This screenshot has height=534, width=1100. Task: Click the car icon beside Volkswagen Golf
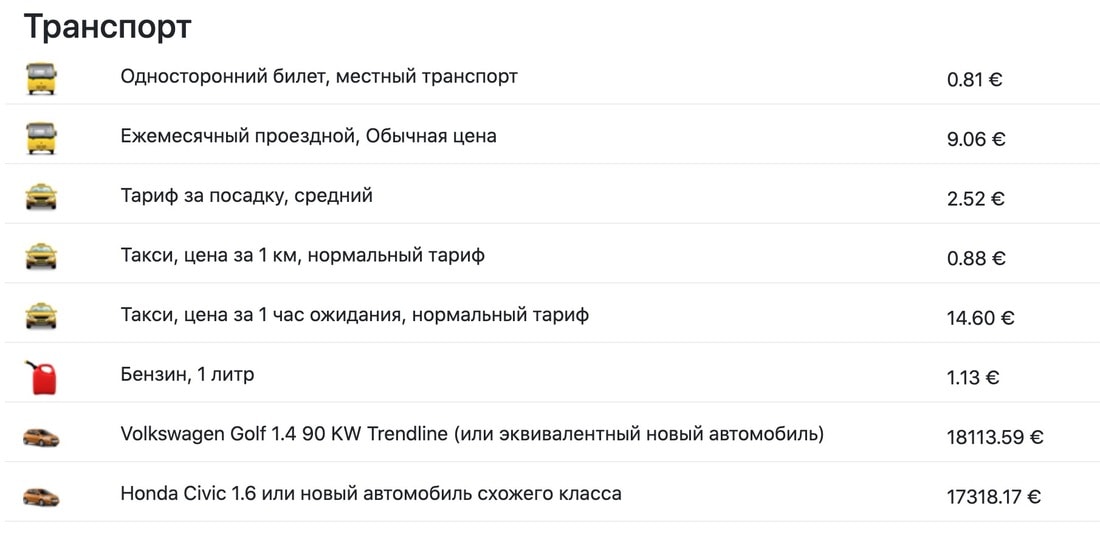(41, 438)
